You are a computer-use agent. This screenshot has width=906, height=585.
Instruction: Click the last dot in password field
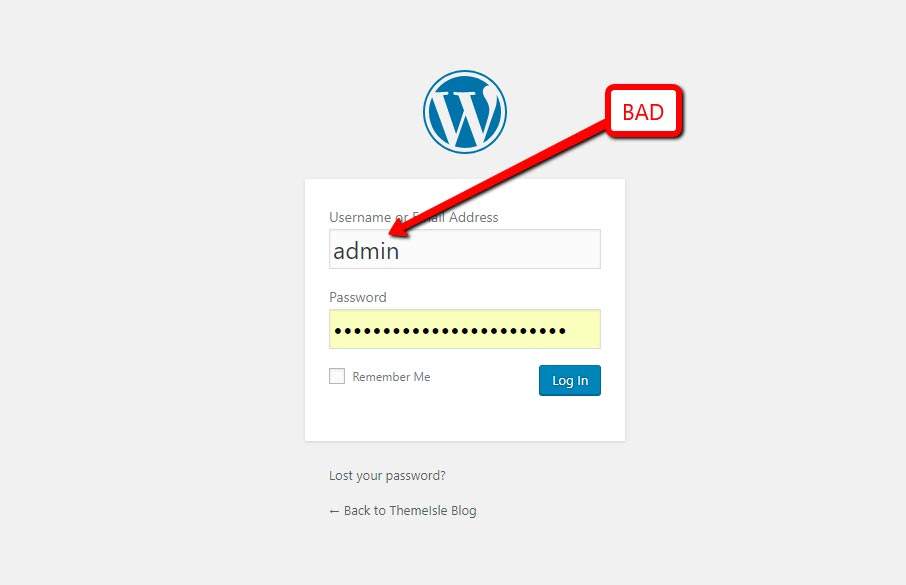point(561,331)
